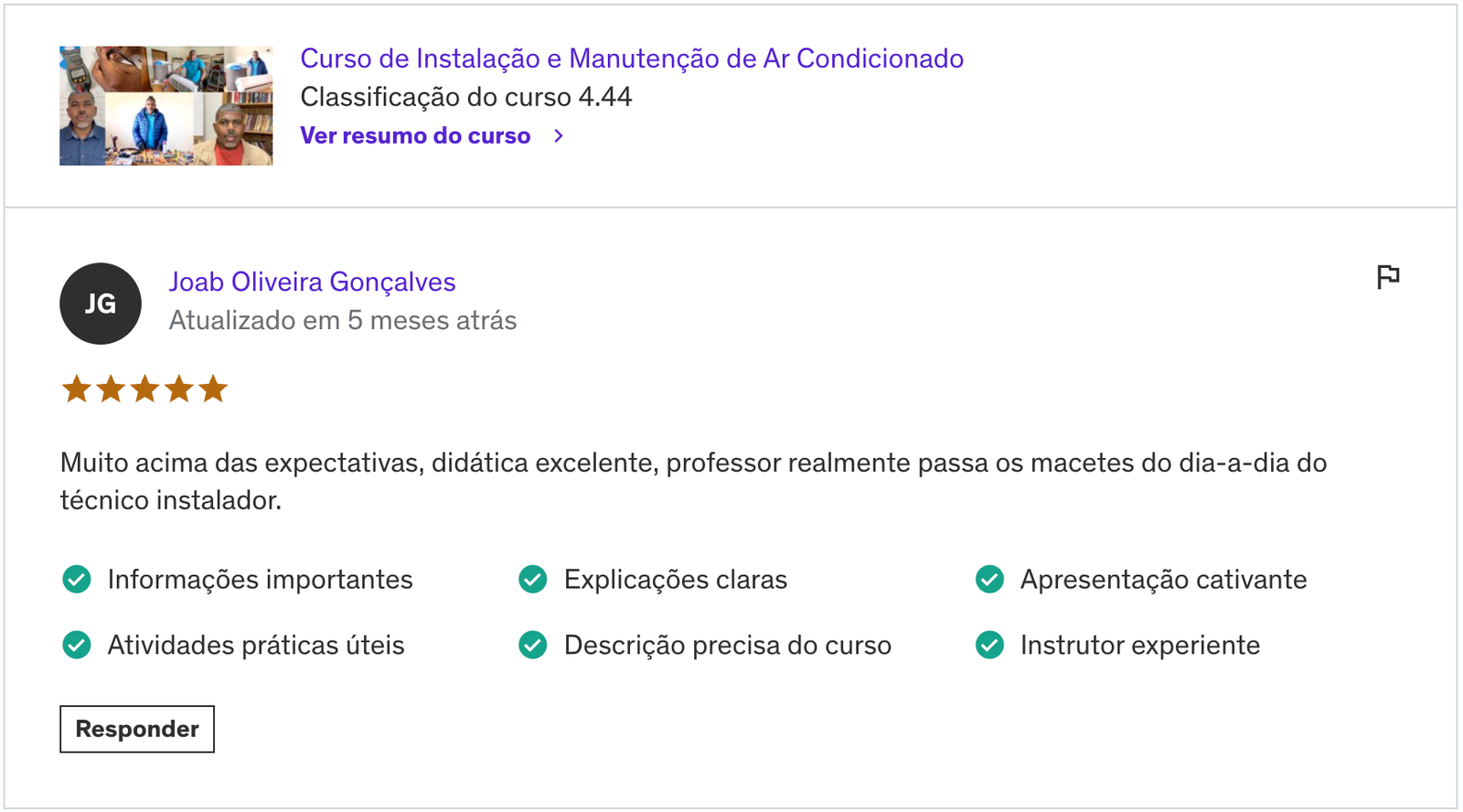Screen dimensions: 1463x812
Task: Click the first star of the rating
Action: (x=77, y=389)
